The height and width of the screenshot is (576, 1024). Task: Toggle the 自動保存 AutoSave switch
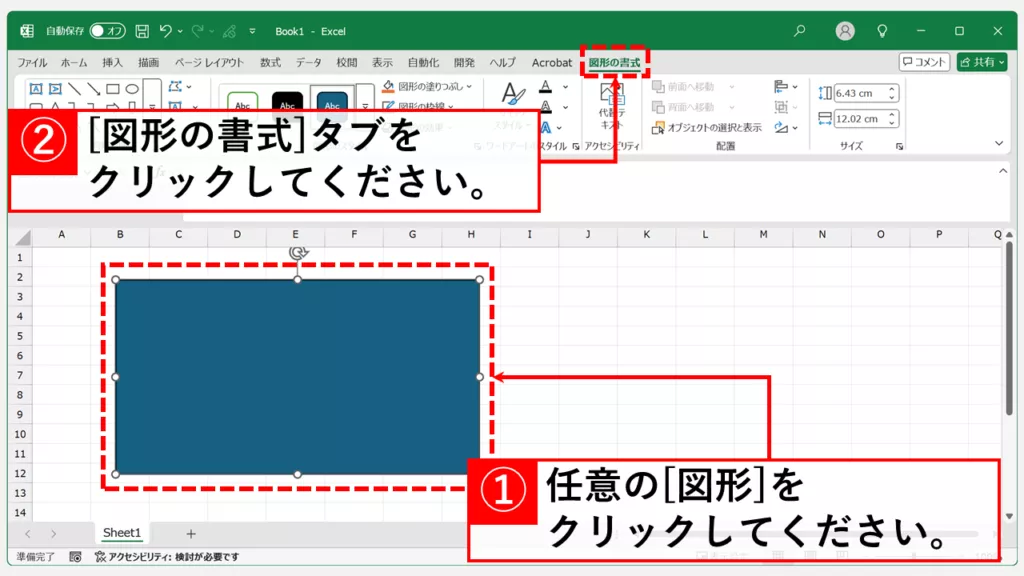tap(108, 31)
